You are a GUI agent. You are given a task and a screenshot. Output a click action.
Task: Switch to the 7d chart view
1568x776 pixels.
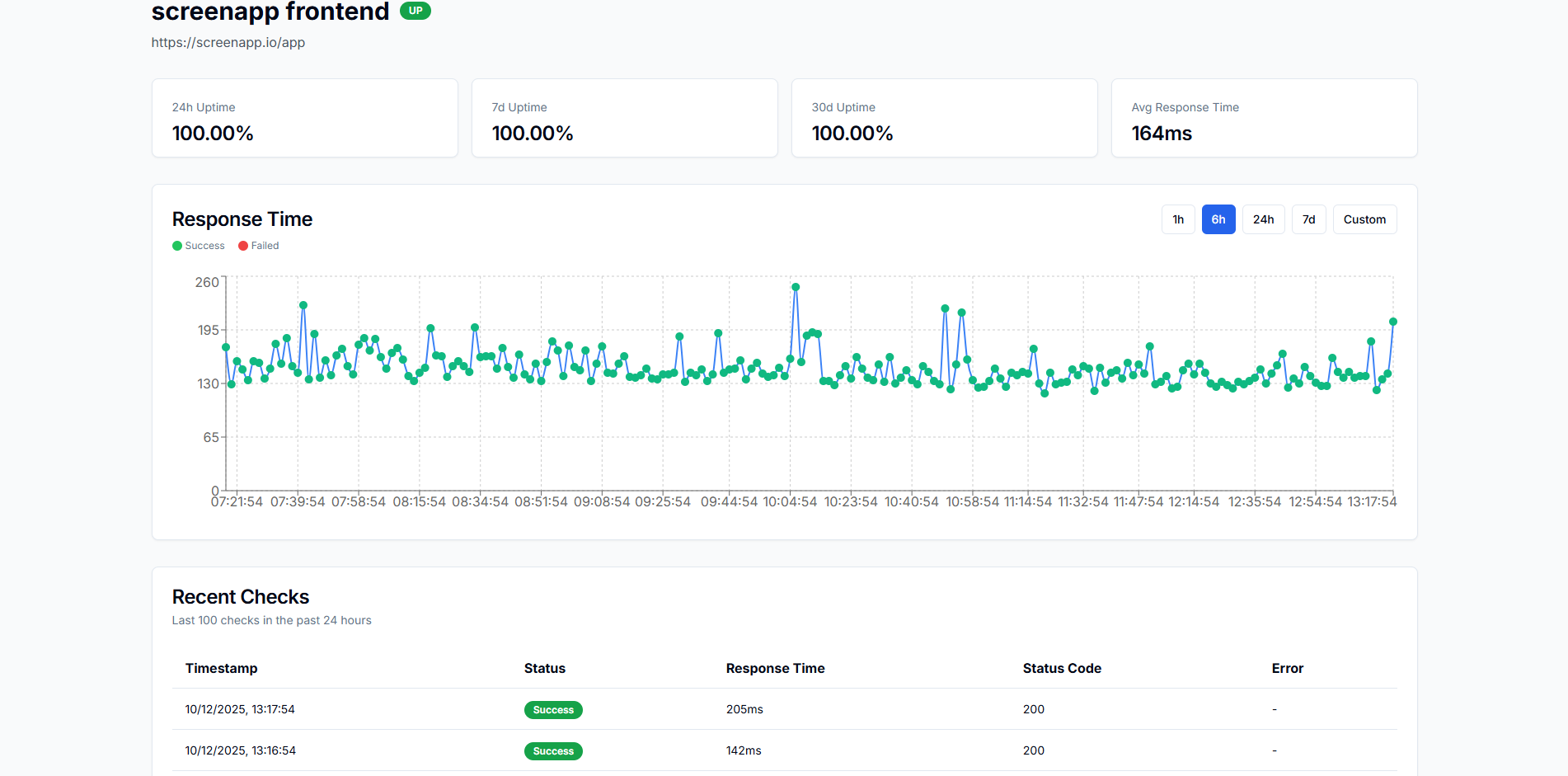[x=1308, y=219]
